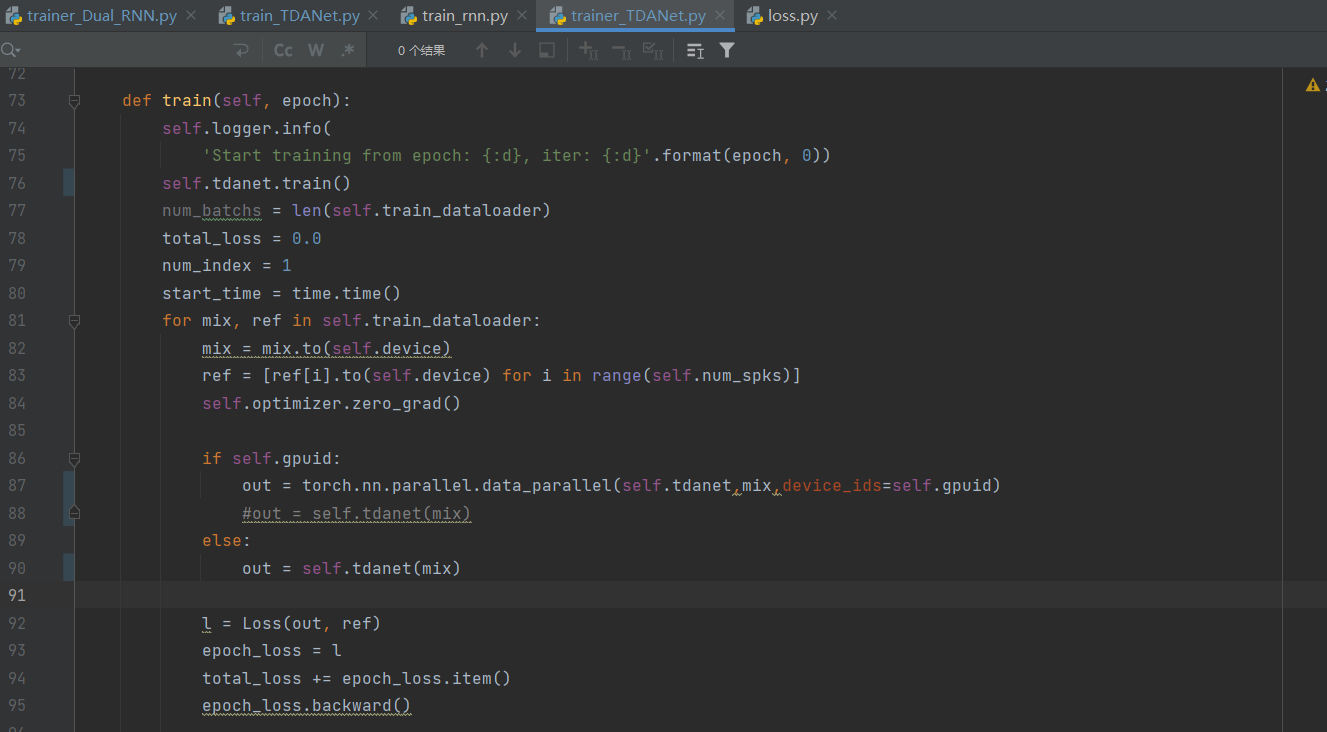
Task: Remove last occurrence from selection
Action: [619, 49]
